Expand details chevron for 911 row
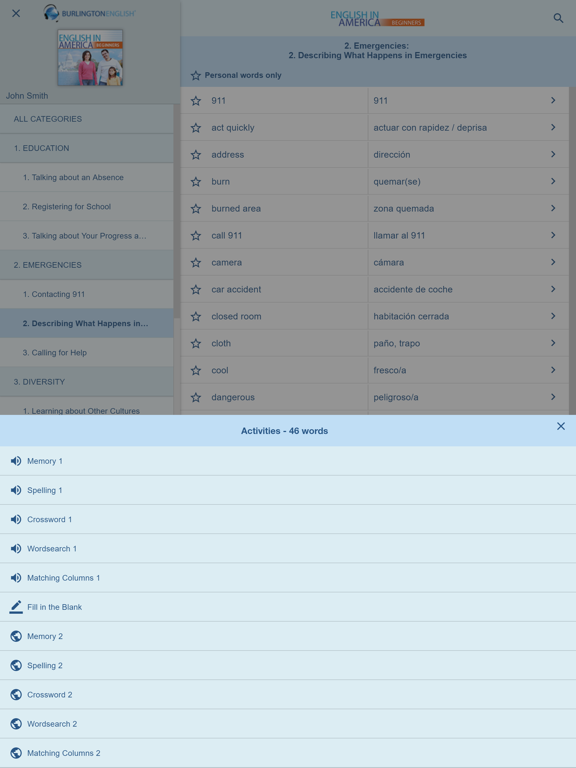This screenshot has height=768, width=576. tap(553, 100)
